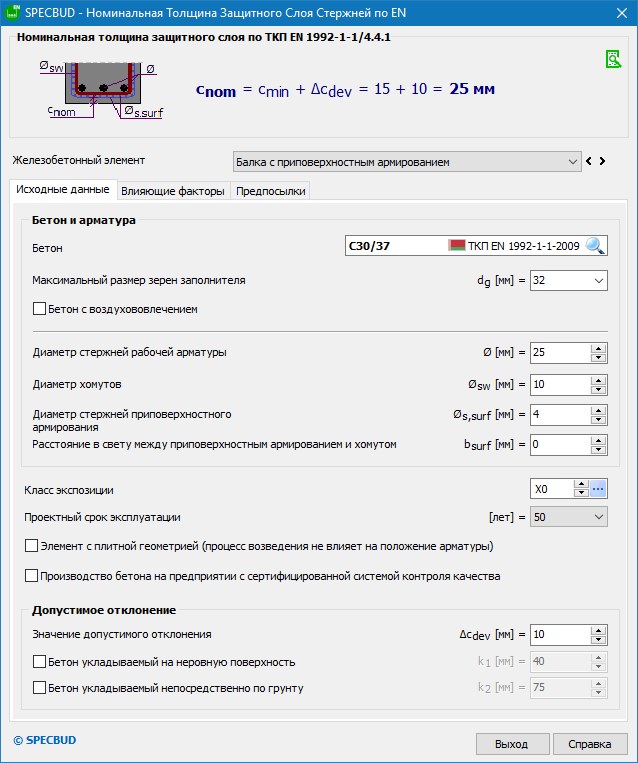Viewport: 638px width, 763px height.
Task: Expand maximum aggregate size dg dropdown
Action: click(598, 281)
